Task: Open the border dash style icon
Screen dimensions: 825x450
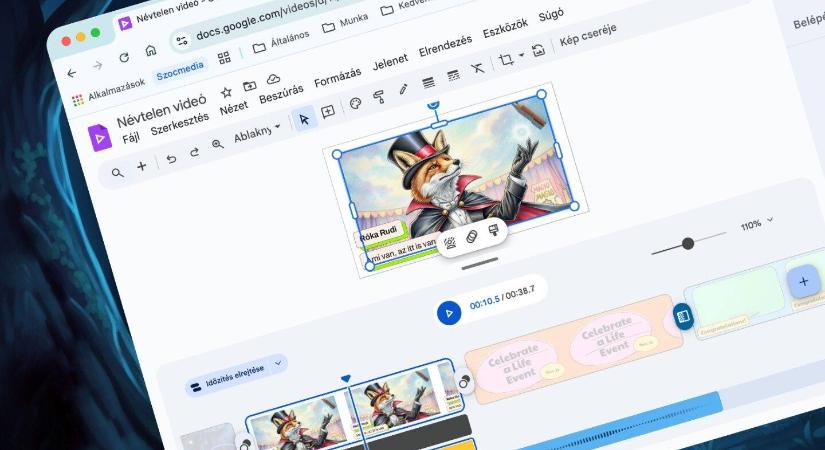Action: pos(453,75)
